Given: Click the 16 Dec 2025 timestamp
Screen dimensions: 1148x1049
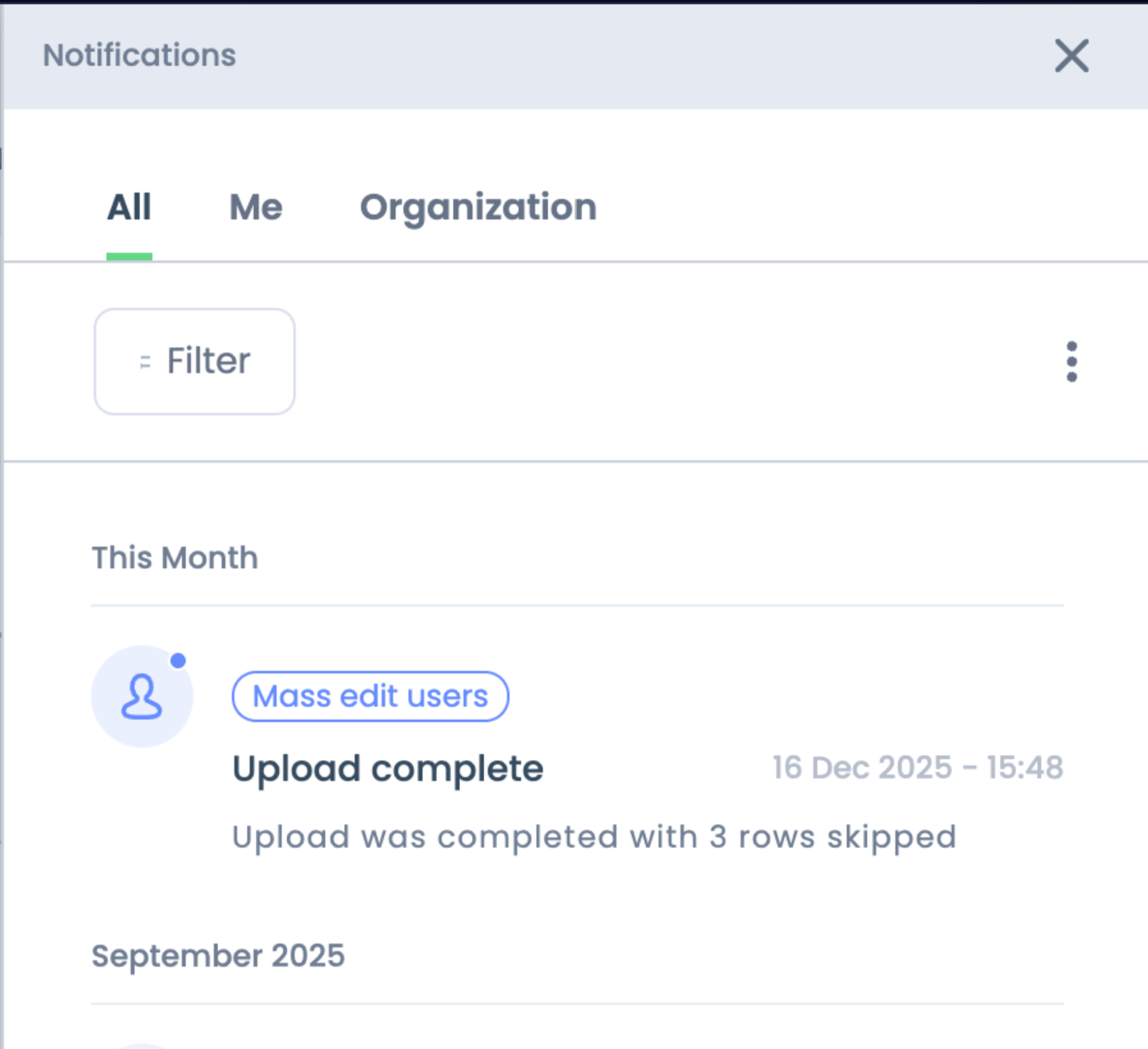Looking at the screenshot, I should click(x=918, y=767).
